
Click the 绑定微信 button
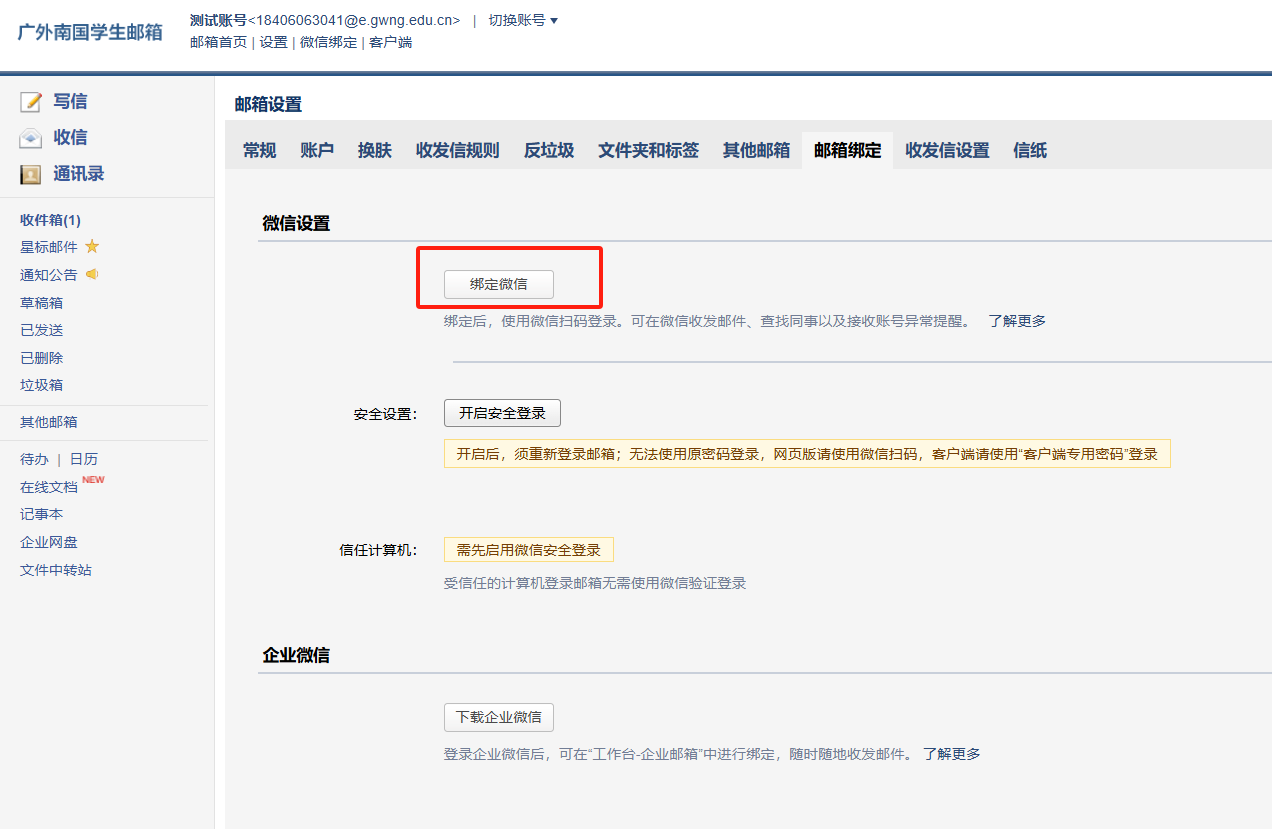click(x=499, y=284)
